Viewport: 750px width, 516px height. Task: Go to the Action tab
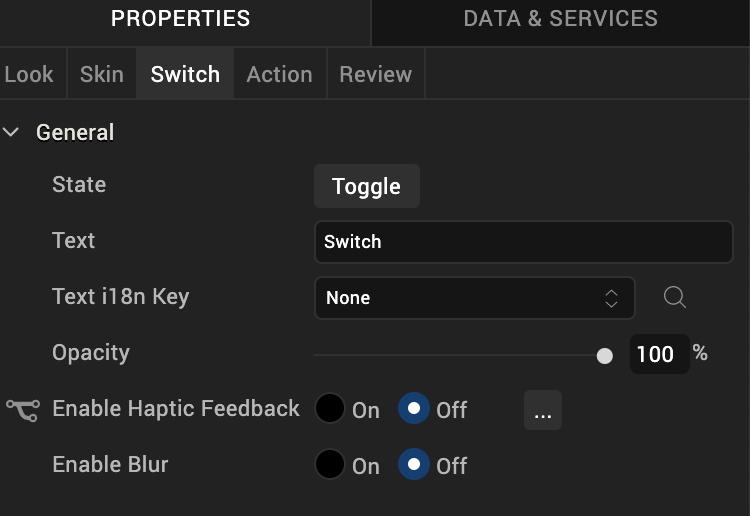click(279, 74)
